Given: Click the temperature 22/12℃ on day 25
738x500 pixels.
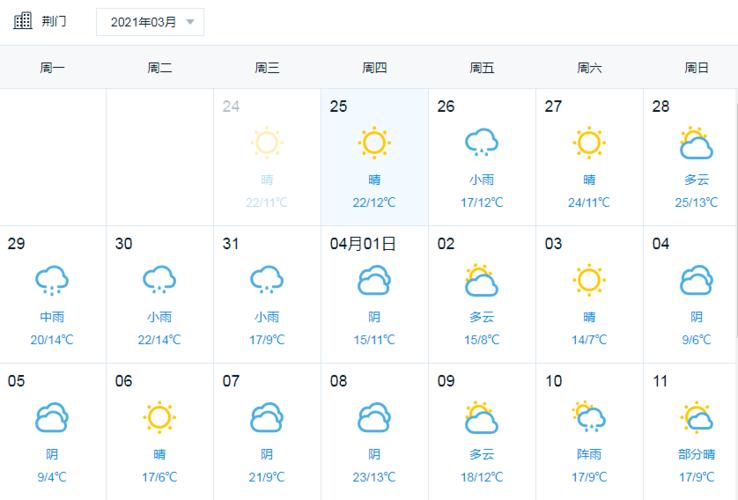Looking at the screenshot, I should (374, 202).
